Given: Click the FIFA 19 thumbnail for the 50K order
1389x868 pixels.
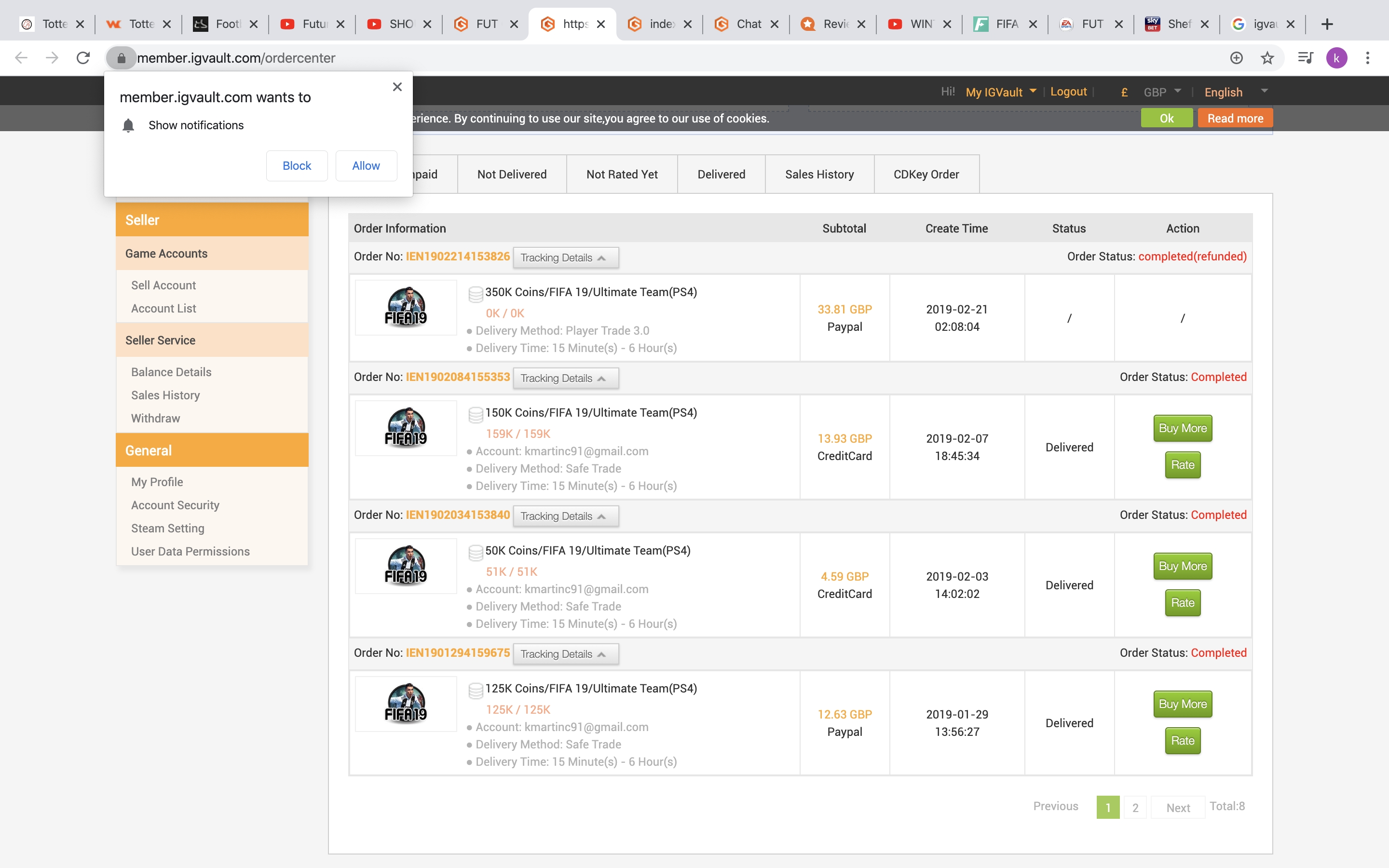Looking at the screenshot, I should [x=405, y=566].
